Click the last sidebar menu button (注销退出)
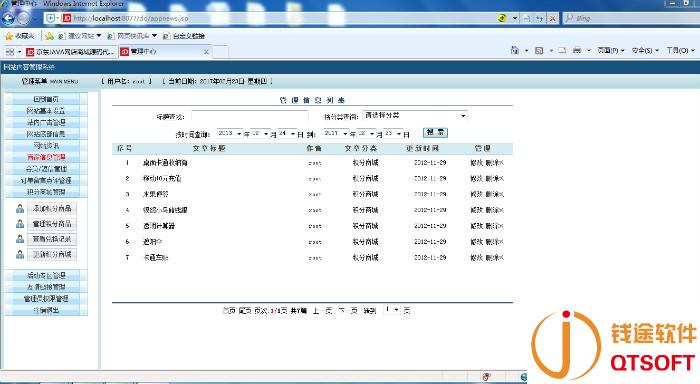Viewport: 700px width, 384px height. pos(46,310)
